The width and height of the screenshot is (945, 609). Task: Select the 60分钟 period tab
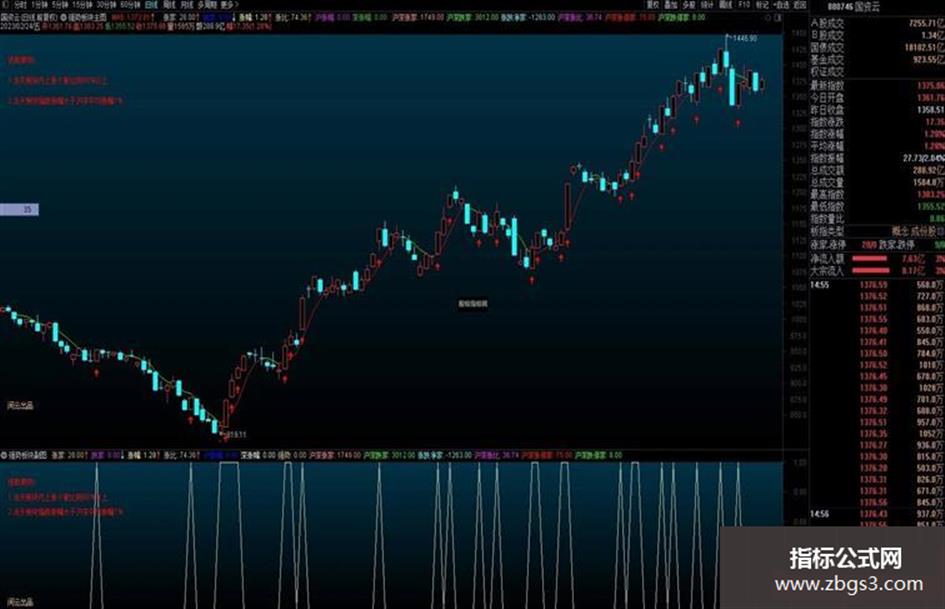[x=130, y=5]
